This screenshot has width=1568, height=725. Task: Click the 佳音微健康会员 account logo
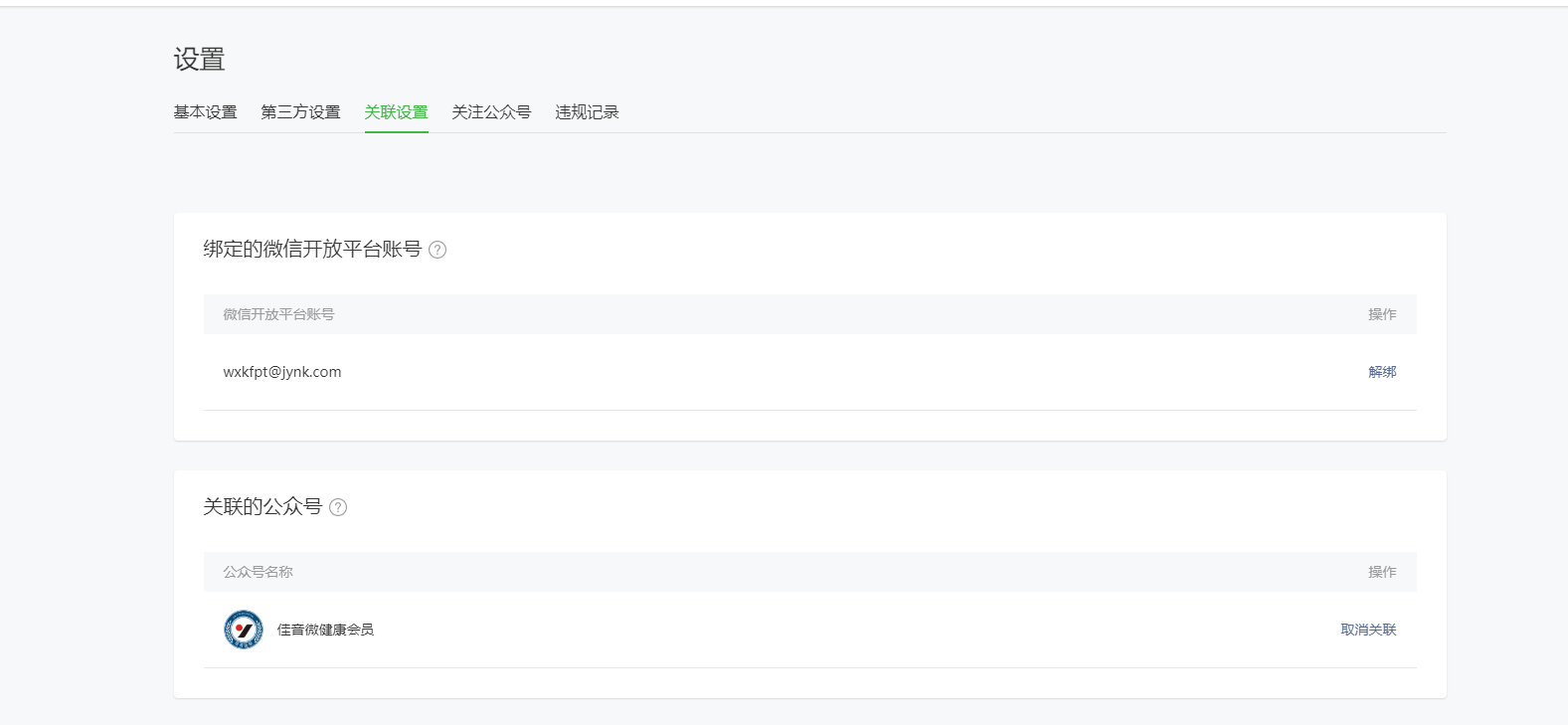click(244, 630)
